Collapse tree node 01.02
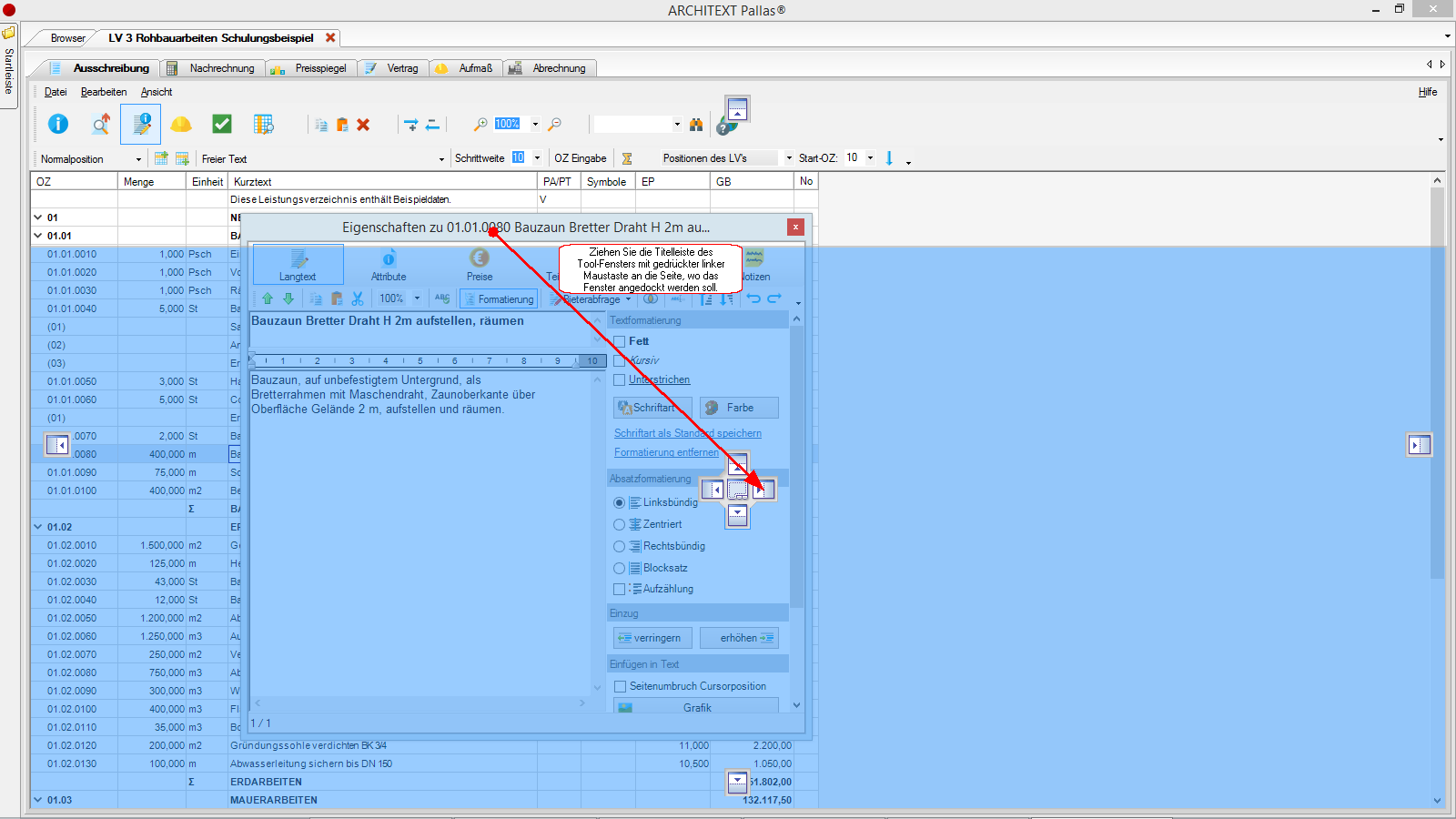This screenshot has width=1456, height=819. pos(38,527)
